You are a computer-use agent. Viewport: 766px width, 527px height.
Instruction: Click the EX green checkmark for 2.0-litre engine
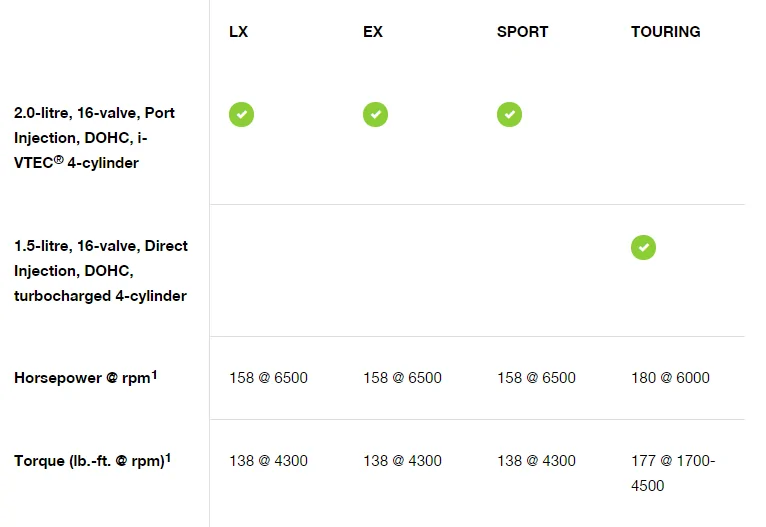pyautogui.click(x=375, y=114)
